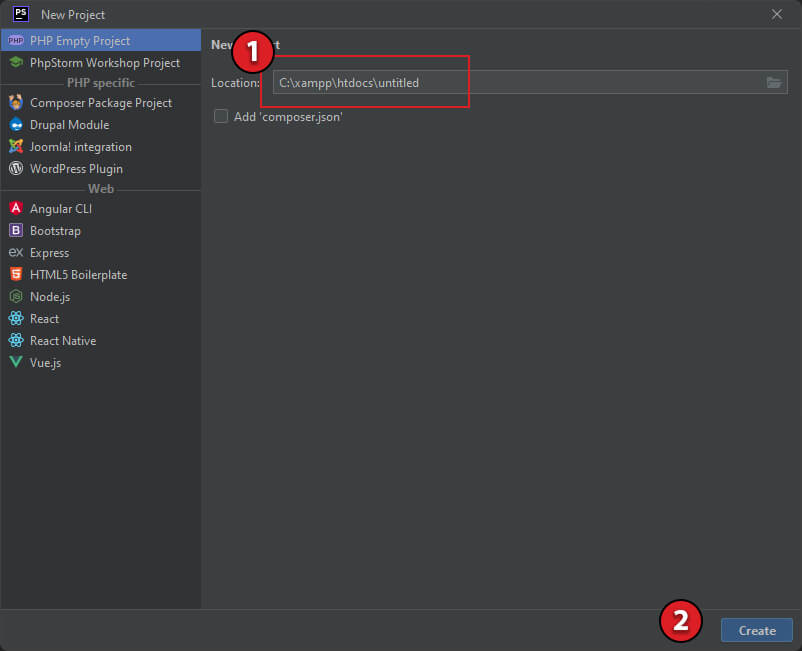
Task: Click the HTML5 Boilerplate icon
Action: point(16,274)
